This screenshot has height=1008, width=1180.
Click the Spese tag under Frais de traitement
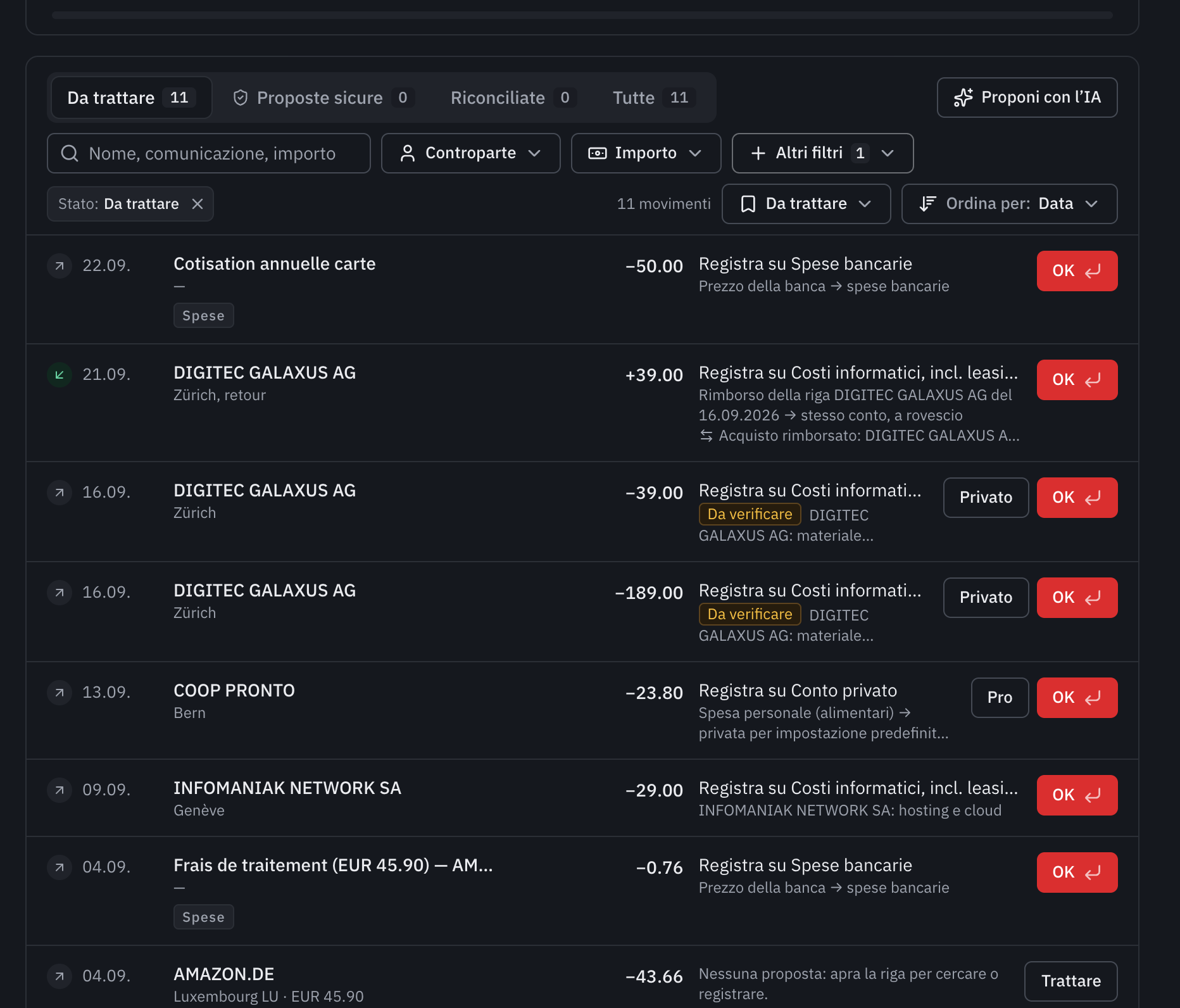204,917
